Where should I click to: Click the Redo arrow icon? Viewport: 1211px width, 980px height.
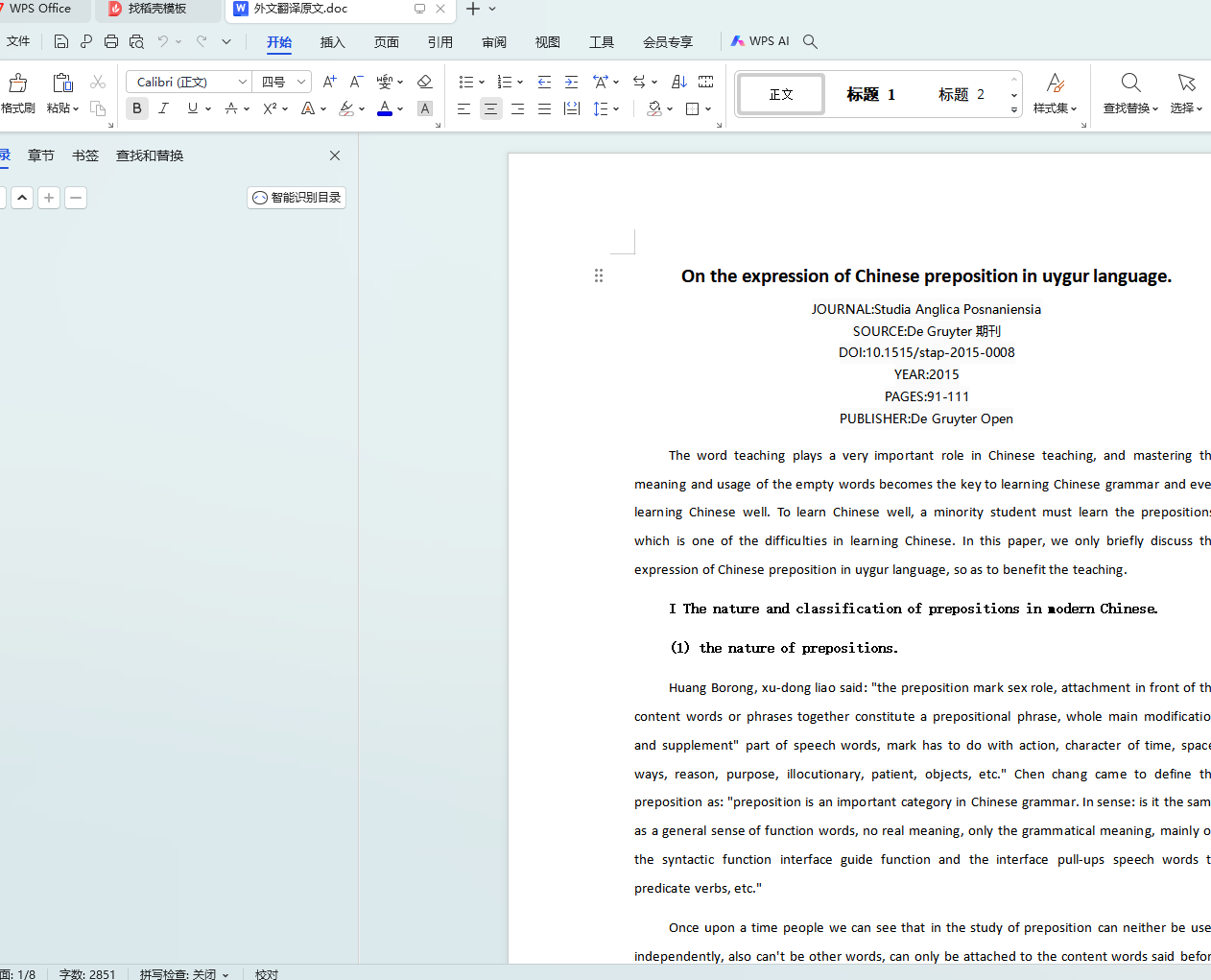pos(202,41)
